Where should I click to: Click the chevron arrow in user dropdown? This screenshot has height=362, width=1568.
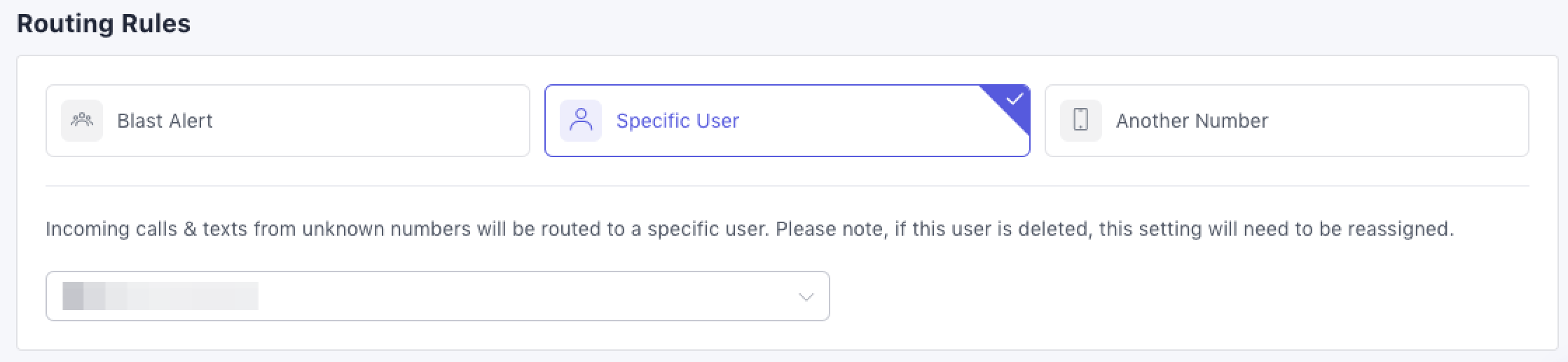click(x=806, y=297)
